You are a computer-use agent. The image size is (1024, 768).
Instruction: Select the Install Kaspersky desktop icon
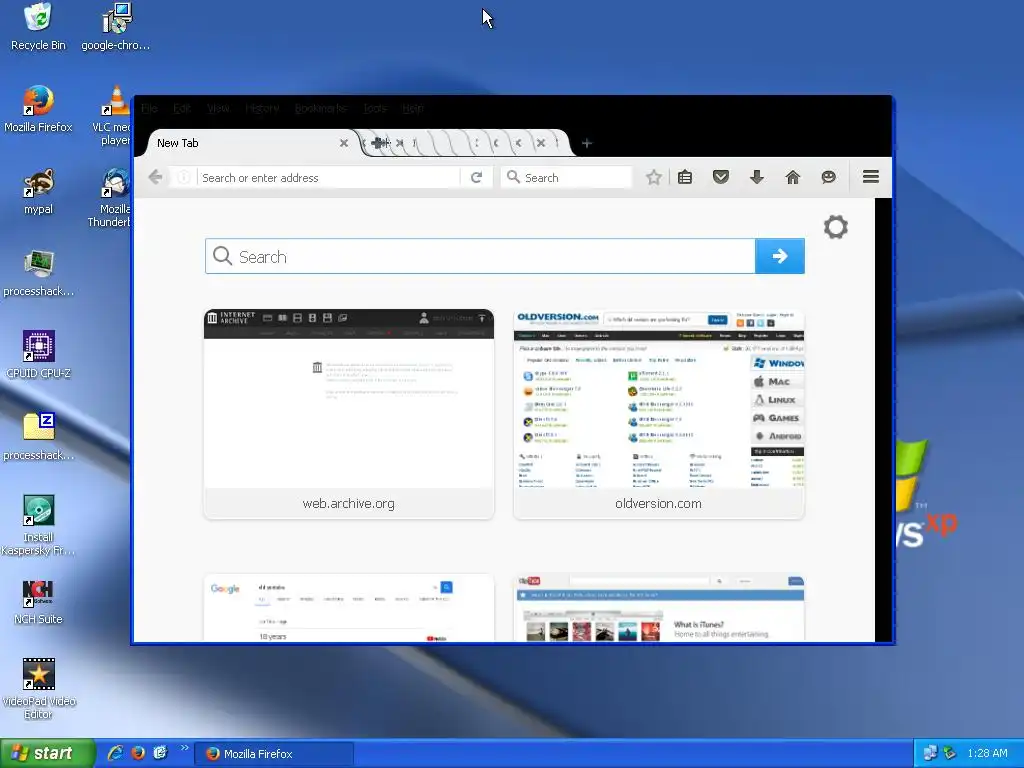pyautogui.click(x=38, y=526)
